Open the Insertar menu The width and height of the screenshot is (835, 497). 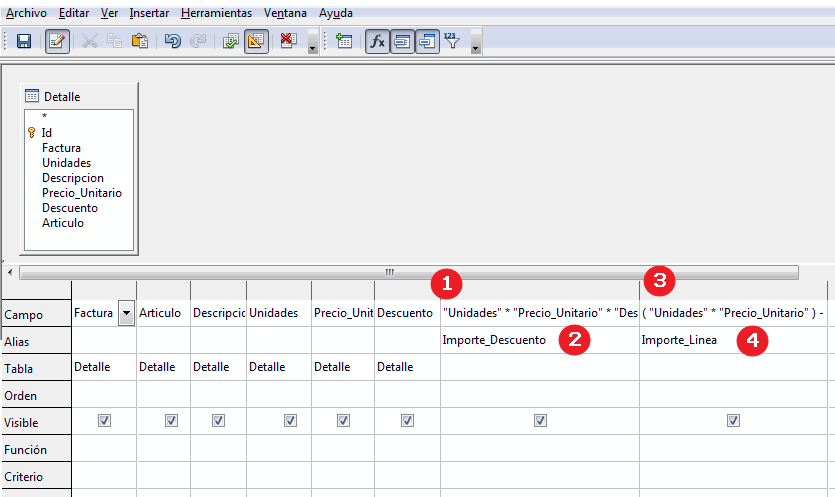(149, 13)
